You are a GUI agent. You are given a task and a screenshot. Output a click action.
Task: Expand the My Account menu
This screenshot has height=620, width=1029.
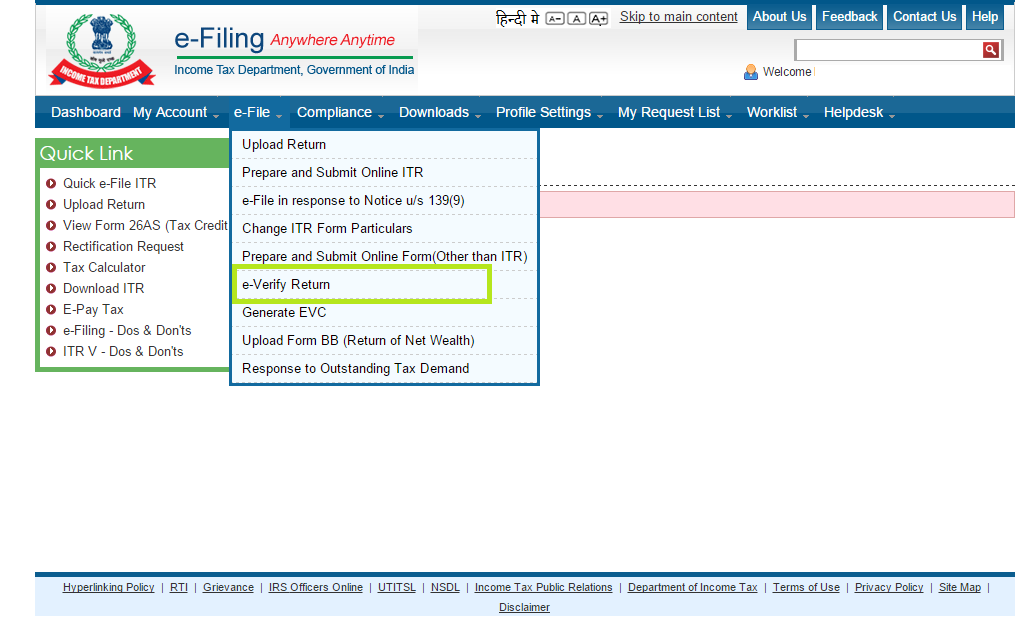tap(175, 112)
